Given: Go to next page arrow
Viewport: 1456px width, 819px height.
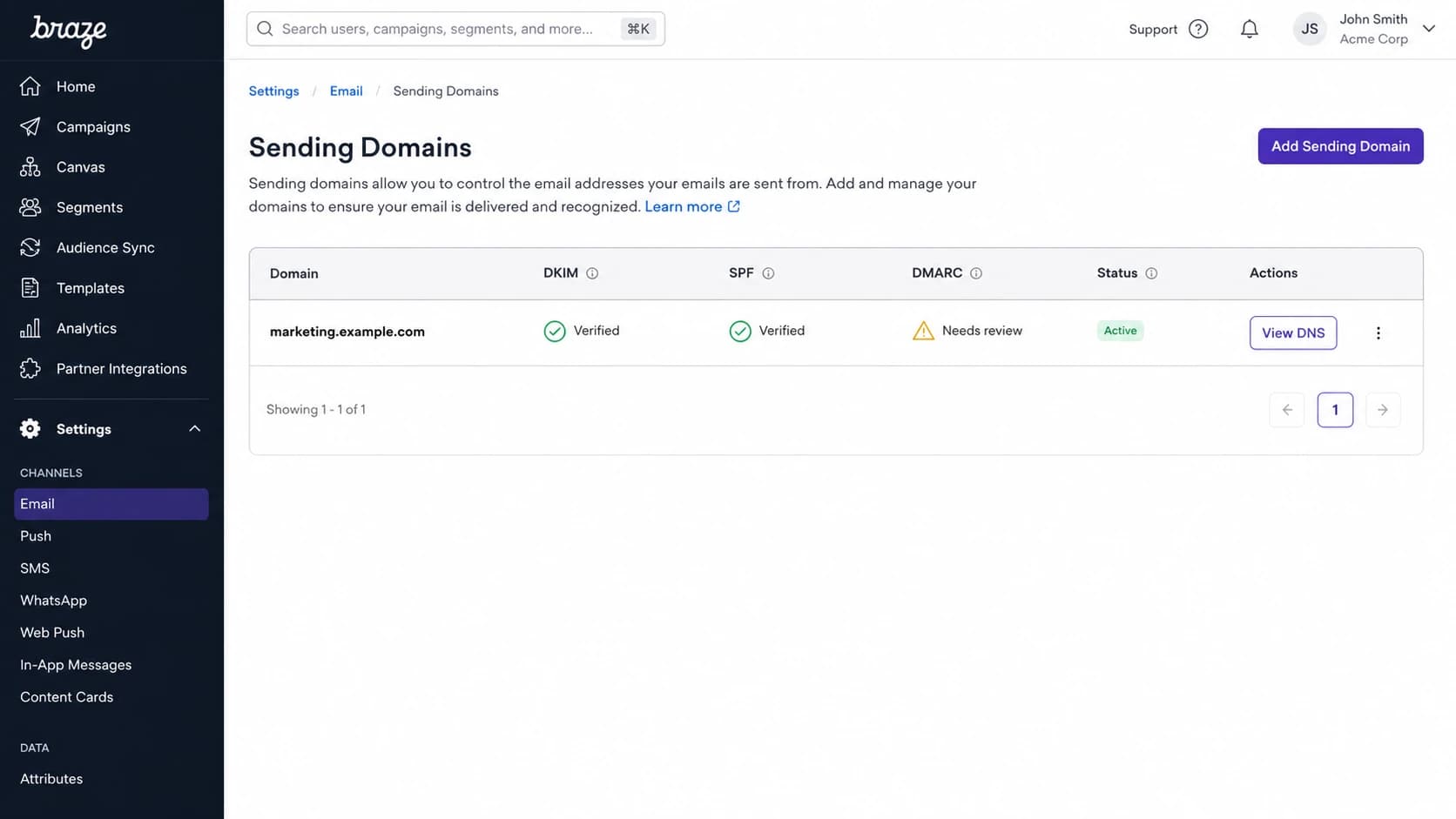Looking at the screenshot, I should pyautogui.click(x=1383, y=410).
